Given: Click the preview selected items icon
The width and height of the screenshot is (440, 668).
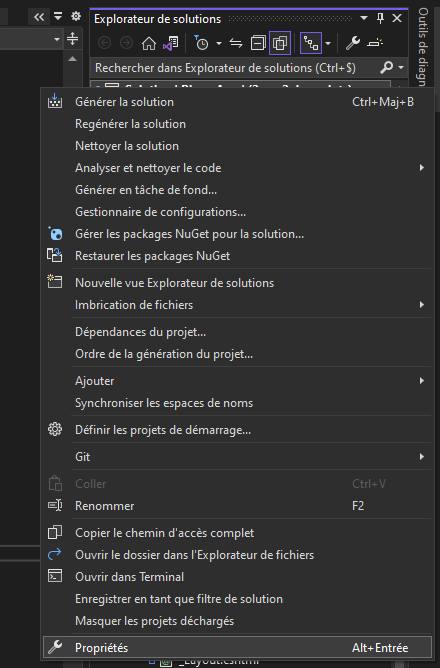Looking at the screenshot, I should (375, 43).
